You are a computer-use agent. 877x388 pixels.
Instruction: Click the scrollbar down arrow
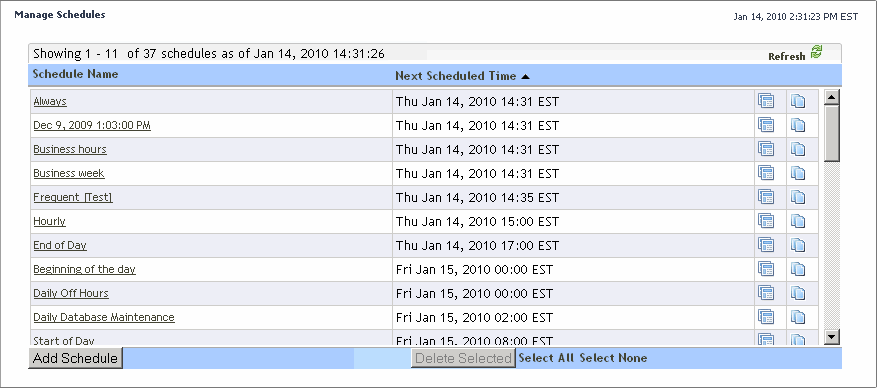832,336
